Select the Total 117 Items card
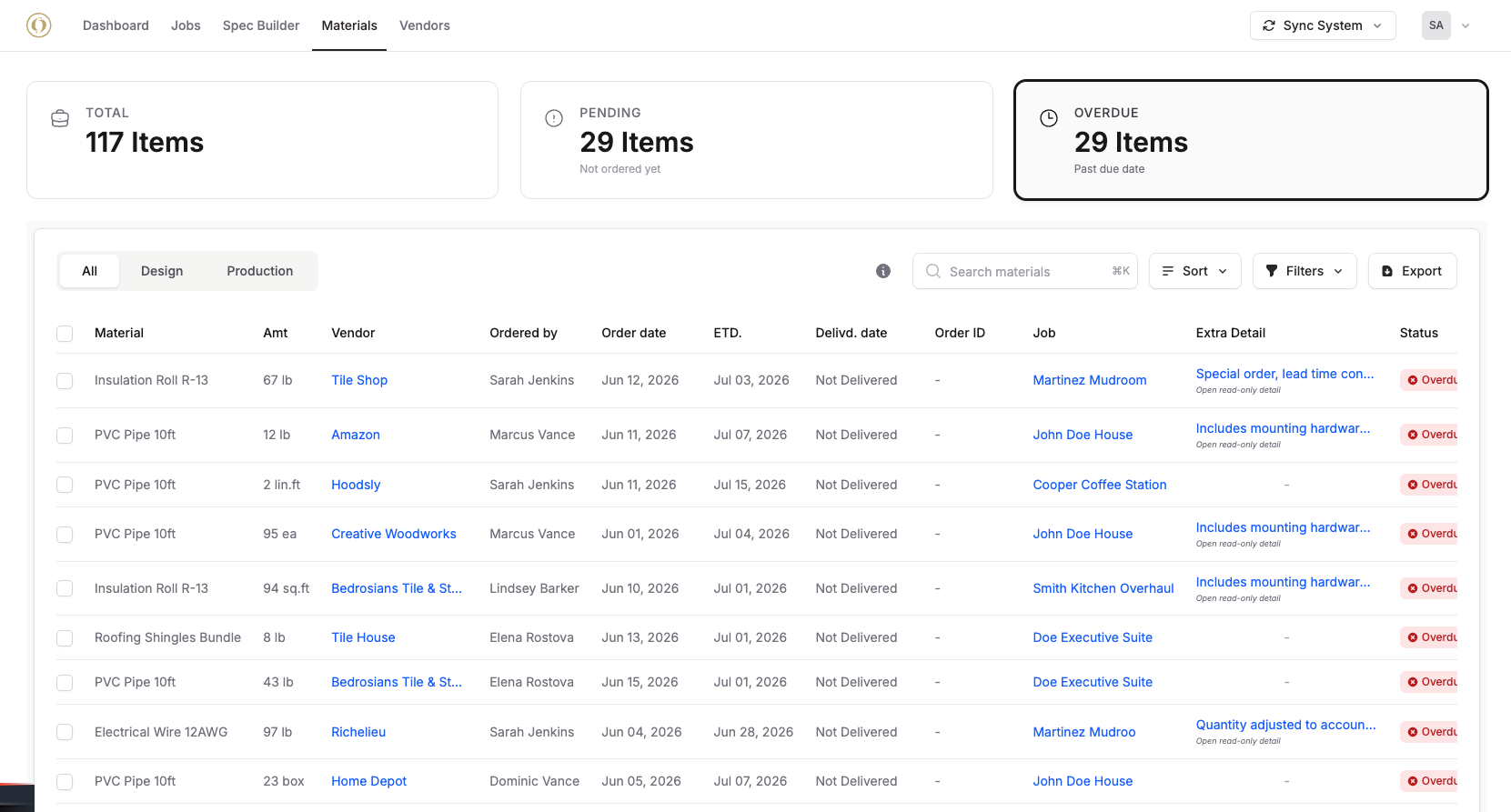The height and width of the screenshot is (812, 1511). [262, 140]
